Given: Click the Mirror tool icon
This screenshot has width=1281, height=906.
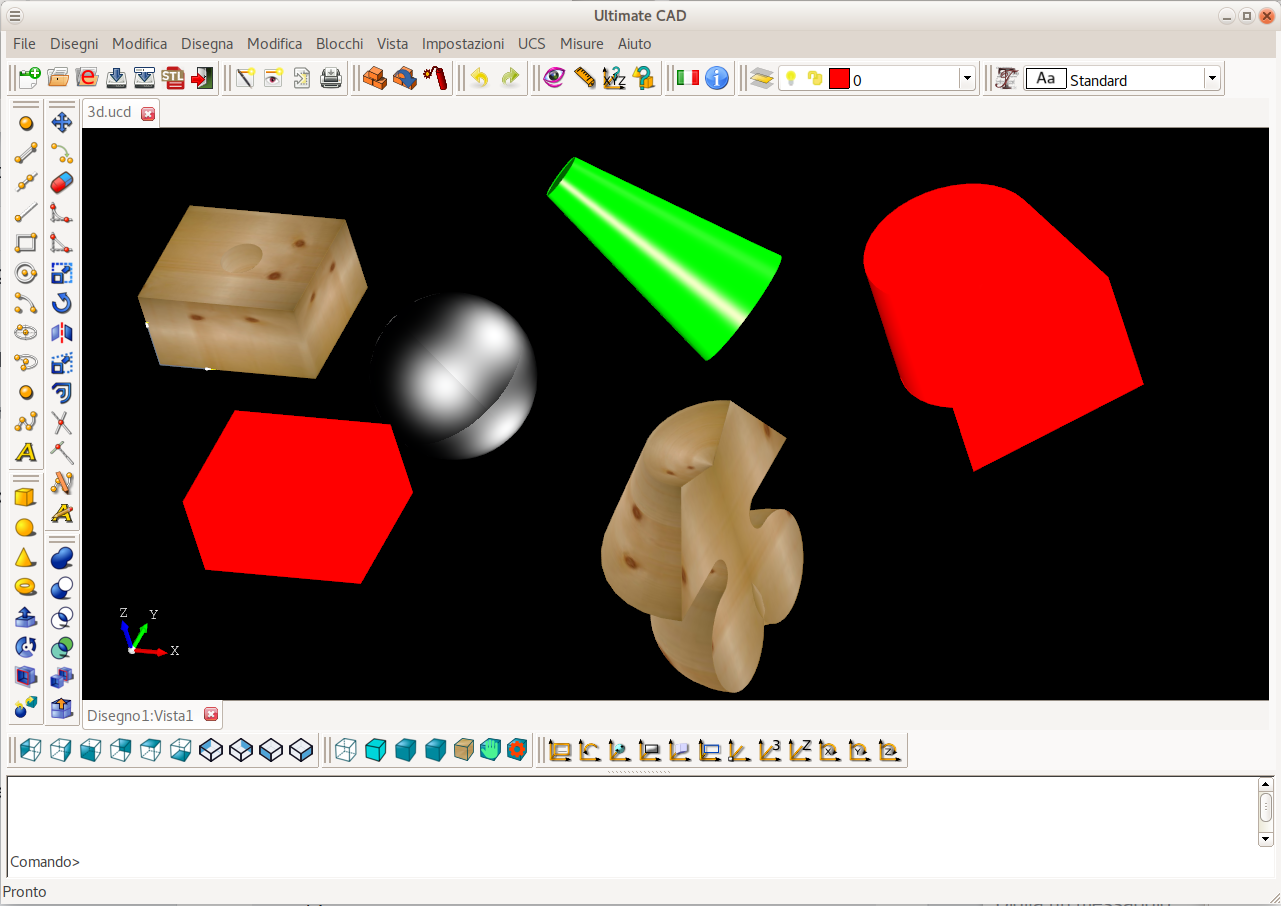Looking at the screenshot, I should (x=62, y=332).
